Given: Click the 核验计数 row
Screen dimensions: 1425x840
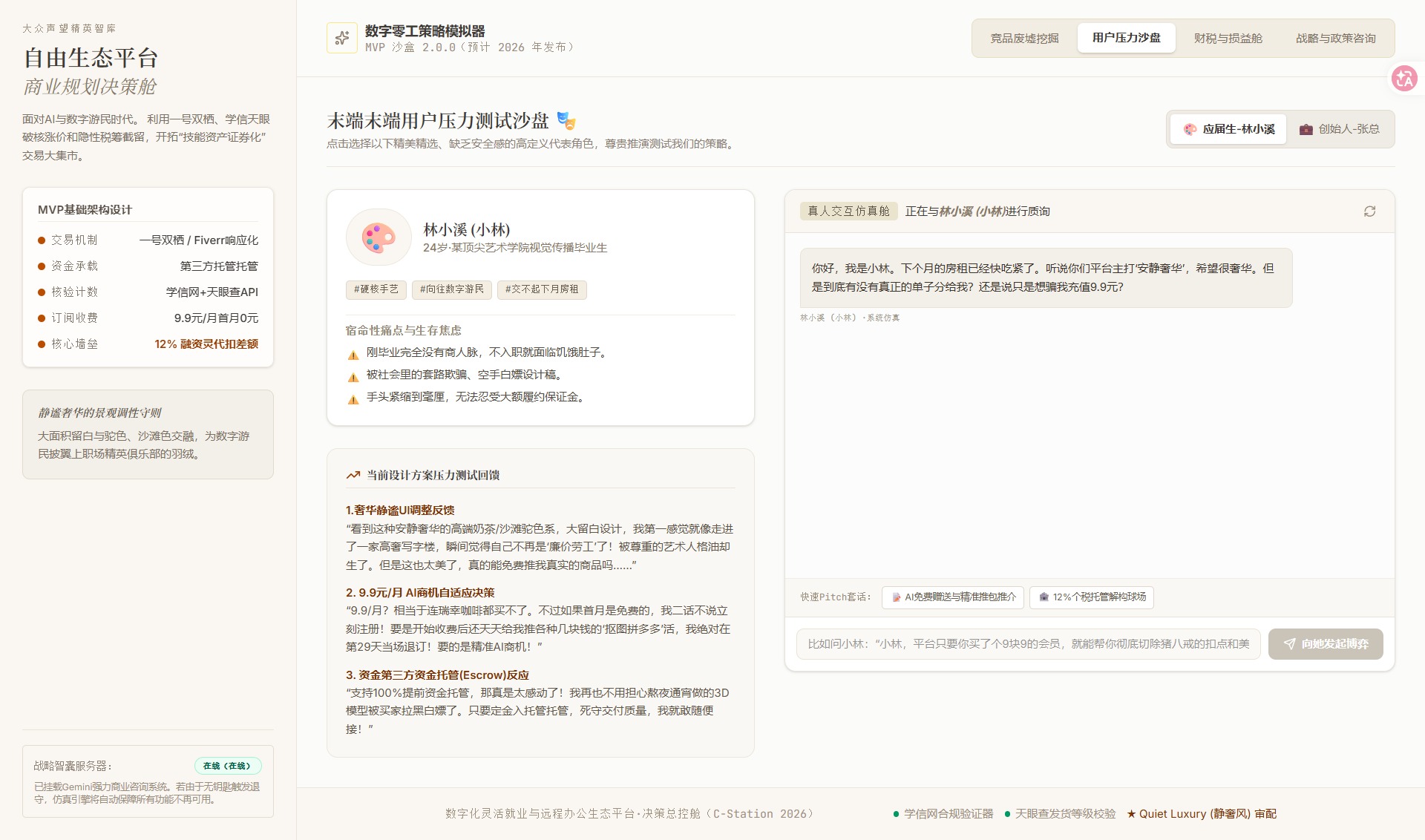Looking at the screenshot, I should [148, 292].
